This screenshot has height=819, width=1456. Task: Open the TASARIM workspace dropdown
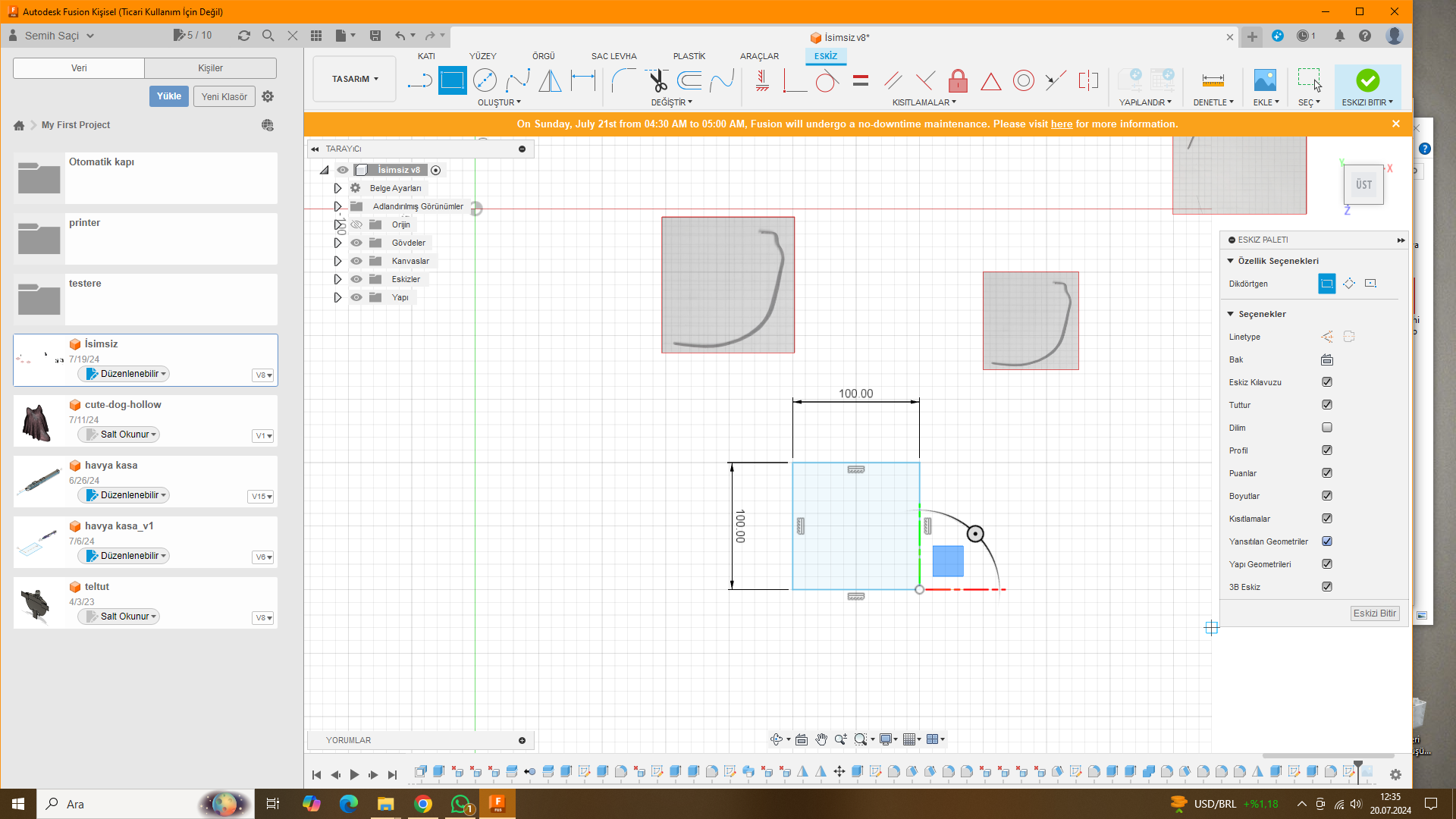tap(354, 79)
